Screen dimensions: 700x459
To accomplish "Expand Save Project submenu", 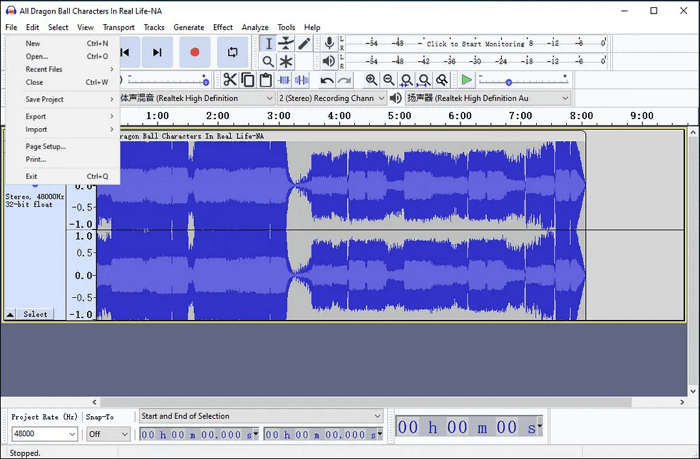I will [x=63, y=99].
